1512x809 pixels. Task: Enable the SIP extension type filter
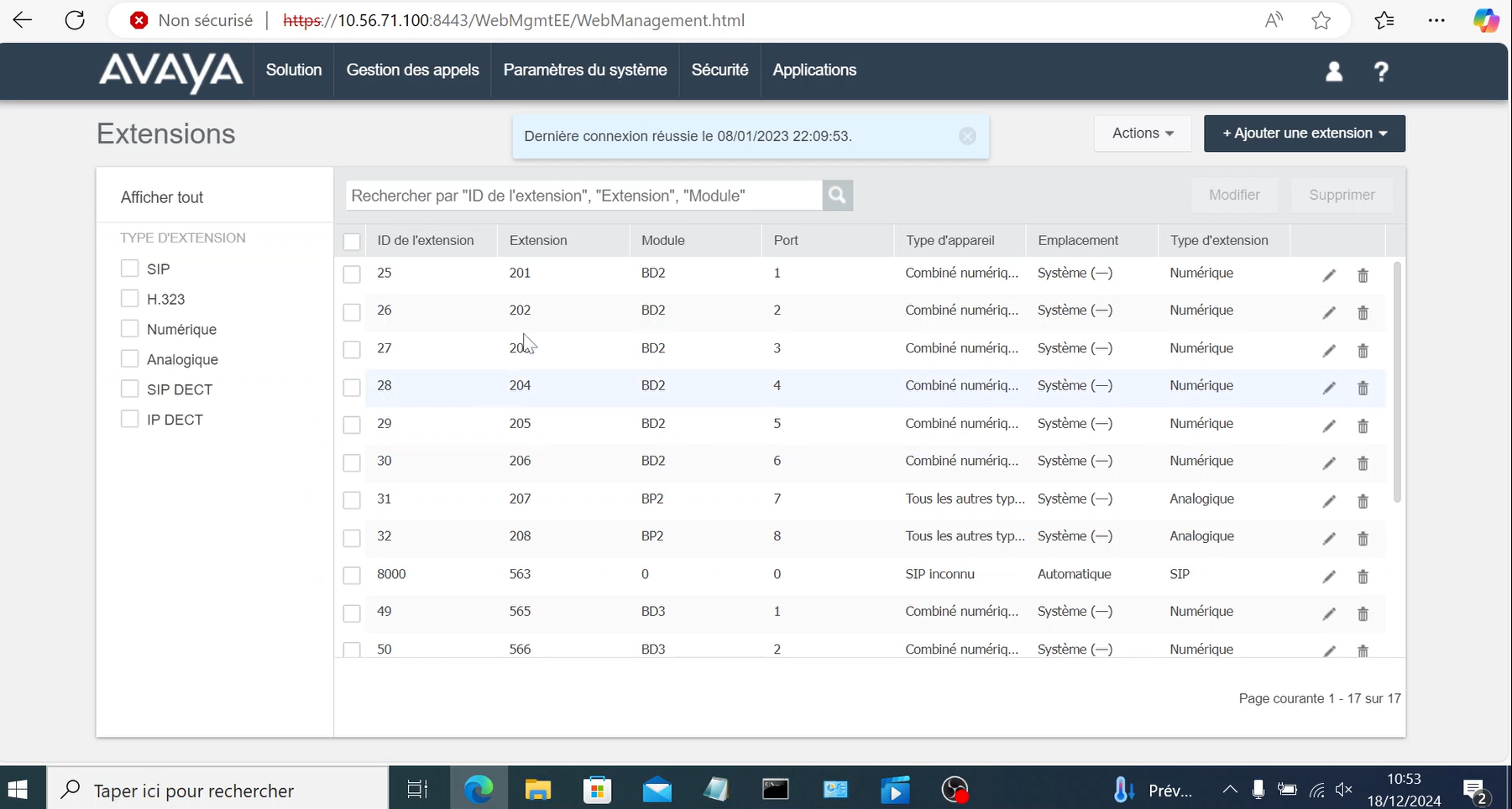(x=129, y=269)
